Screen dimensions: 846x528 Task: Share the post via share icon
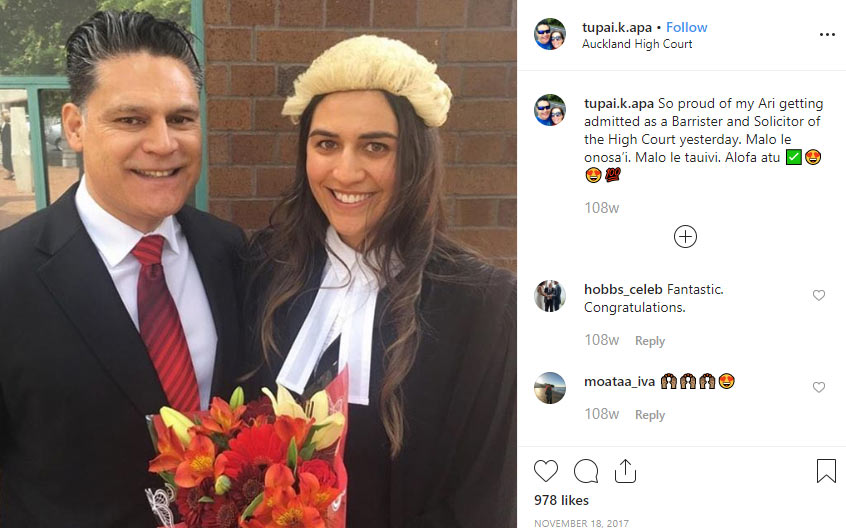pyautogui.click(x=625, y=470)
